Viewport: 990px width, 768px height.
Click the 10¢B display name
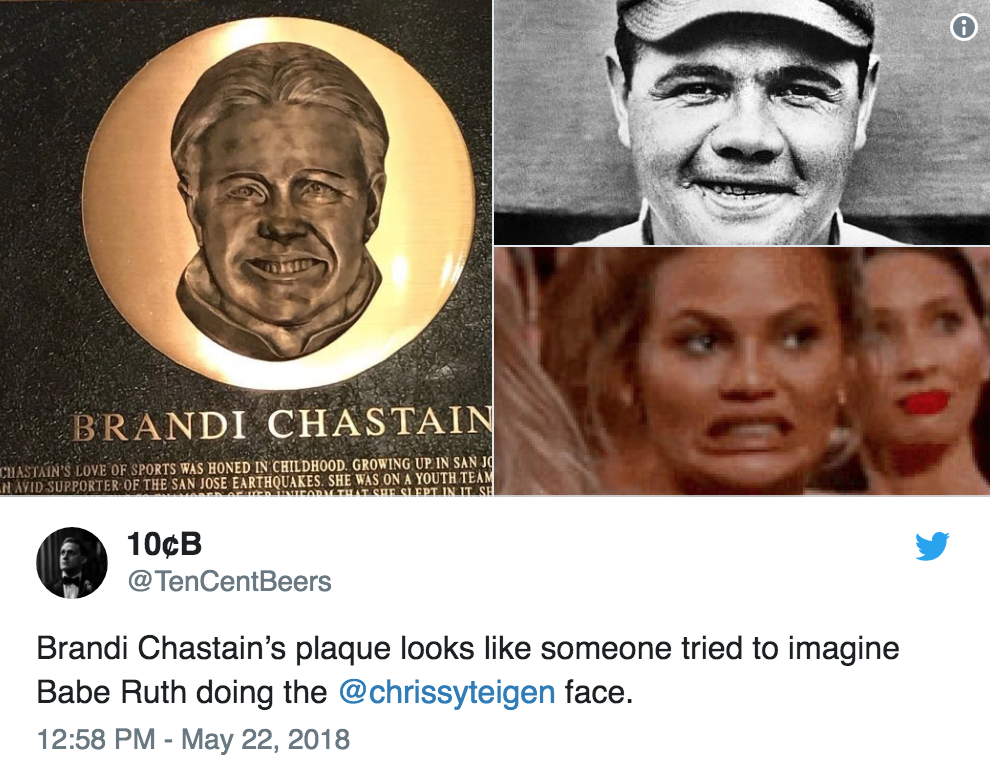pos(164,544)
